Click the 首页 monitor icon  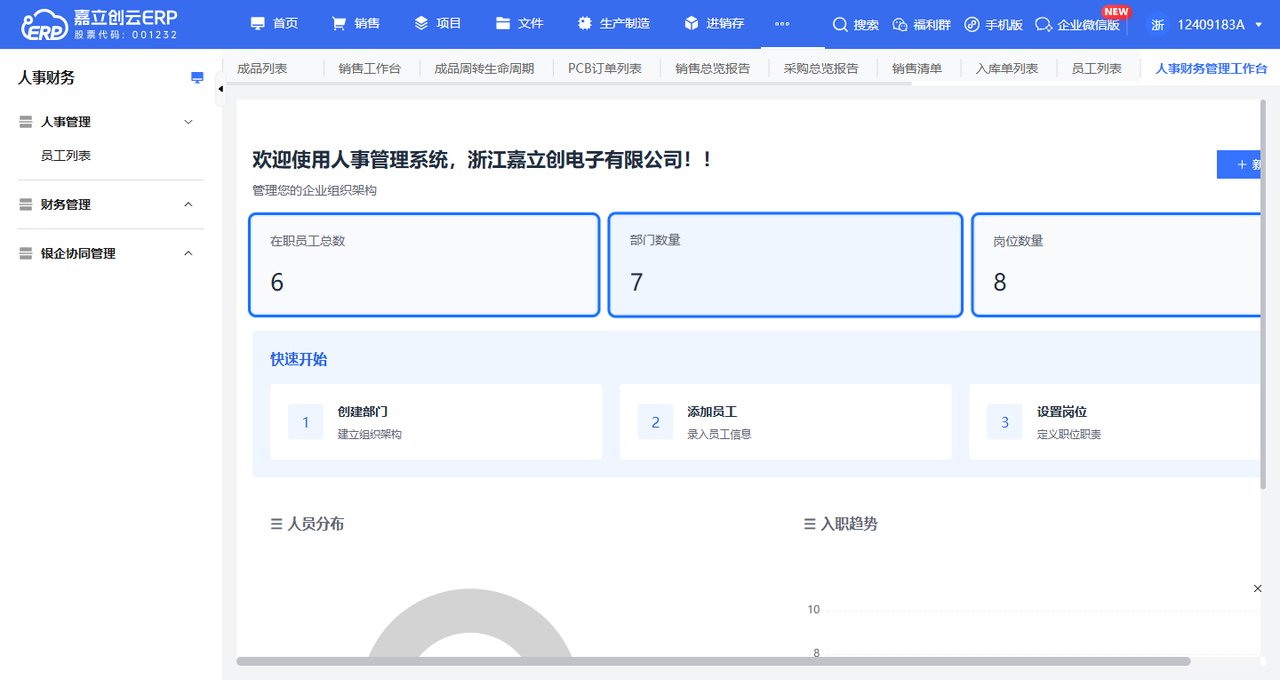tap(258, 23)
